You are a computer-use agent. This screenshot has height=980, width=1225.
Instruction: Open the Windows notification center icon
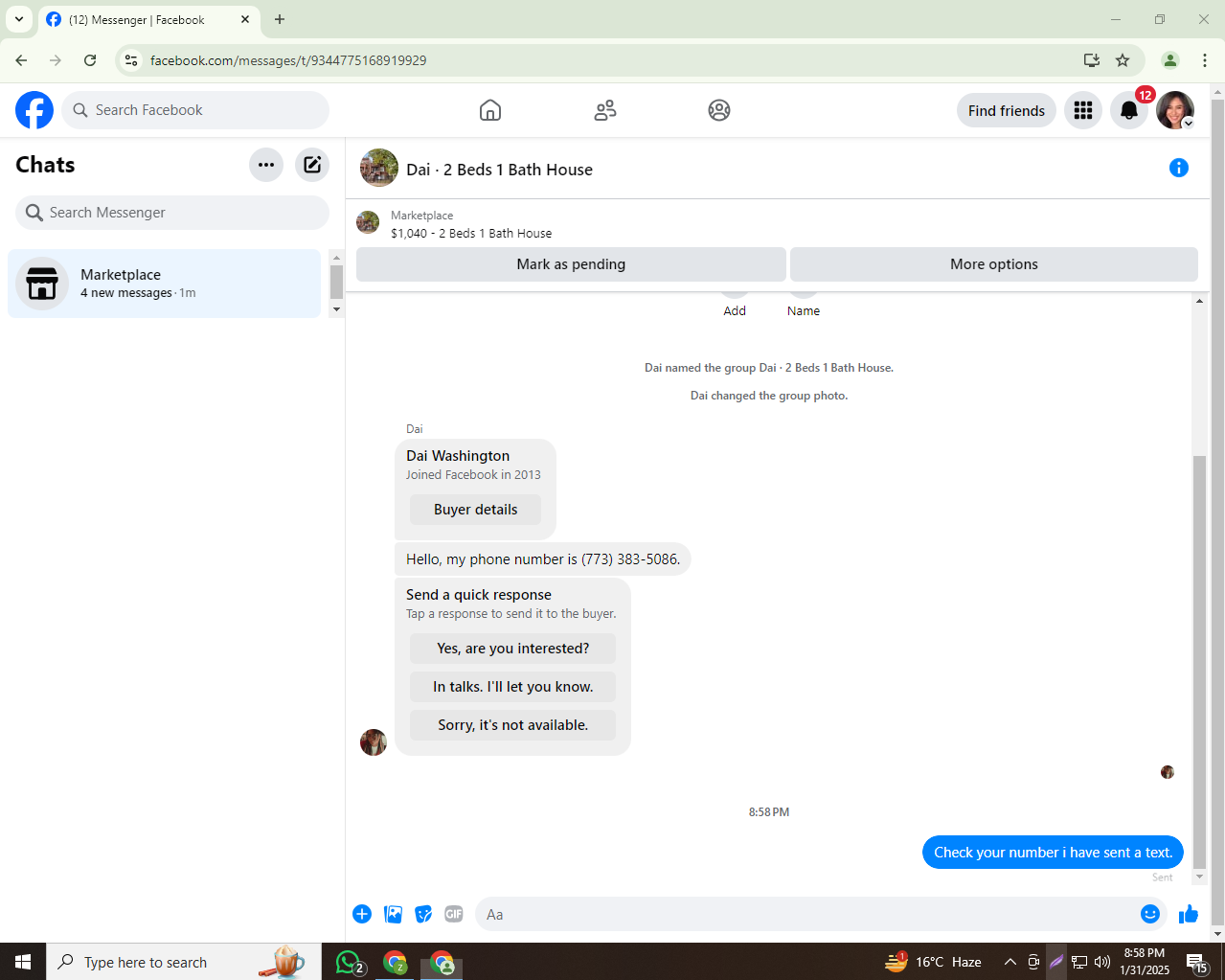point(1196,962)
